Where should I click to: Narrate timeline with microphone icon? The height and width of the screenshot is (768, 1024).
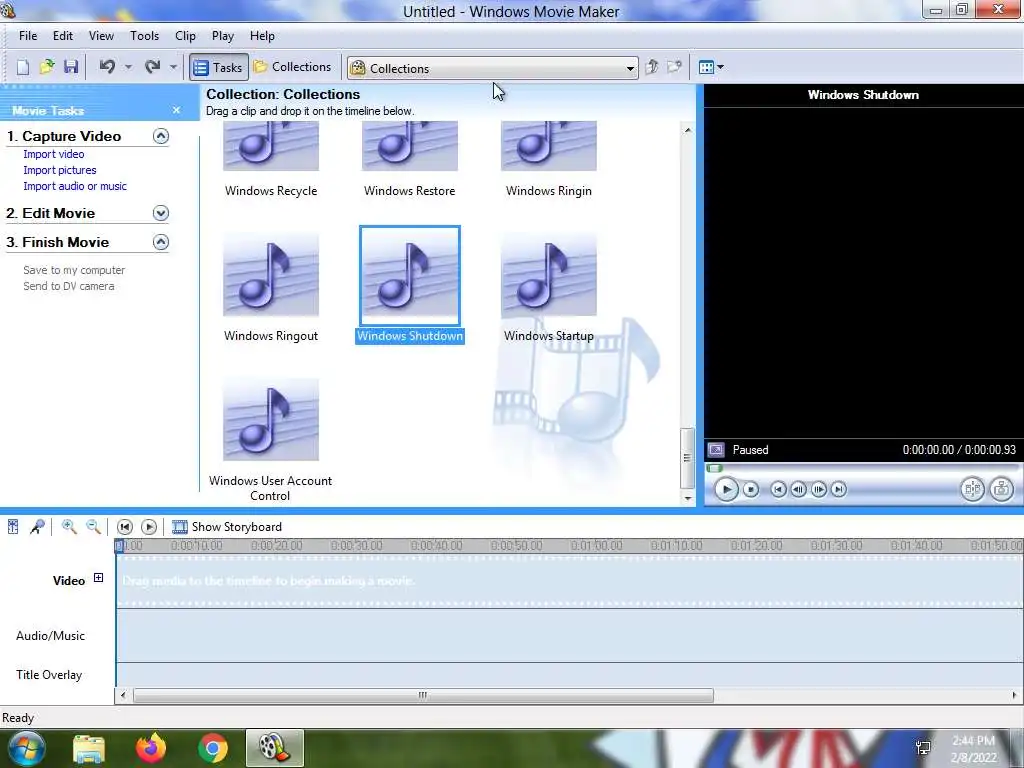click(37, 526)
